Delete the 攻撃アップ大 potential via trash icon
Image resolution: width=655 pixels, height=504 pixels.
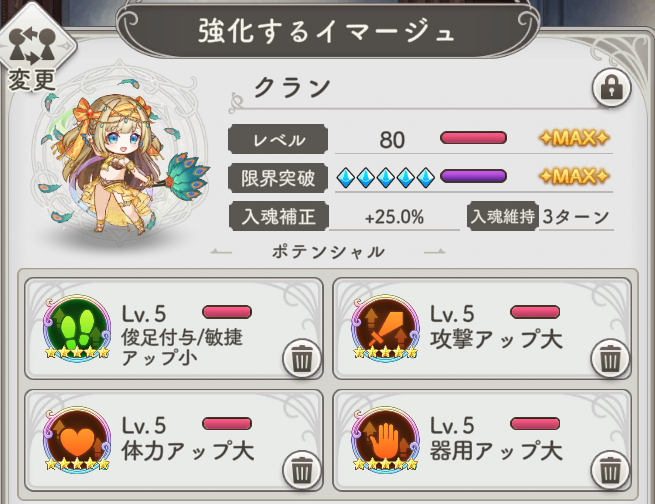click(610, 358)
